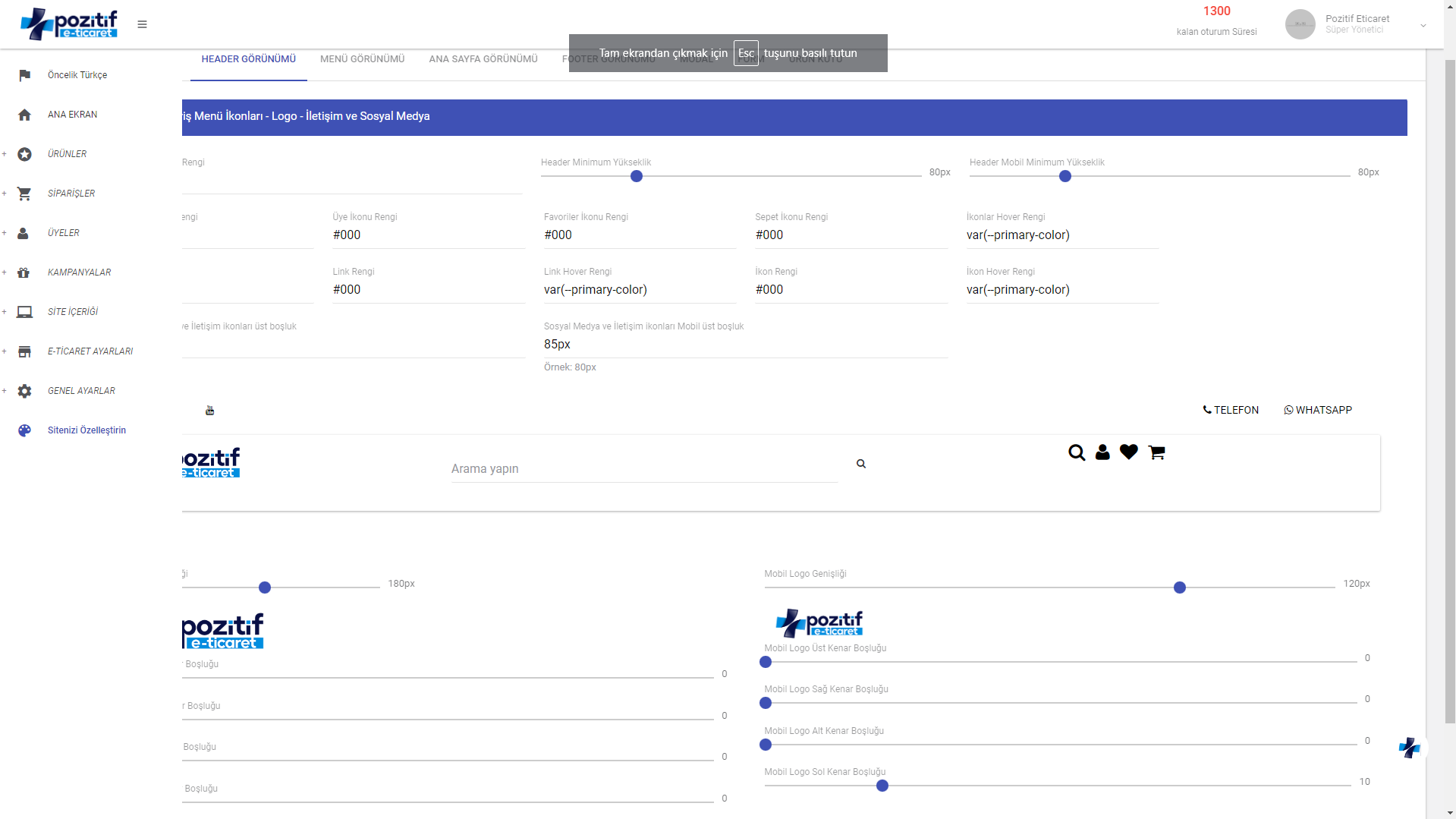
Task: Open the ANA SAYFA GÖRÜNÜMÜ tab
Action: tap(483, 59)
